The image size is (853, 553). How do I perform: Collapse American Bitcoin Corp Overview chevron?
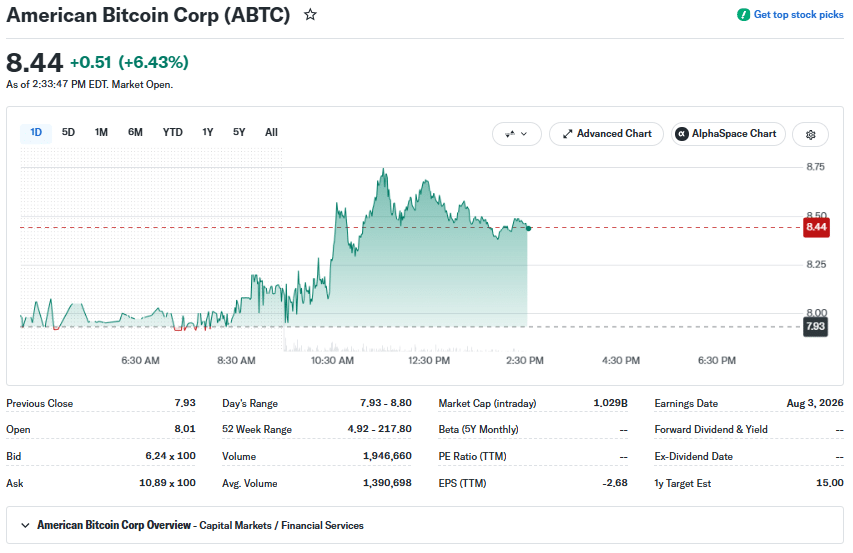(25, 525)
